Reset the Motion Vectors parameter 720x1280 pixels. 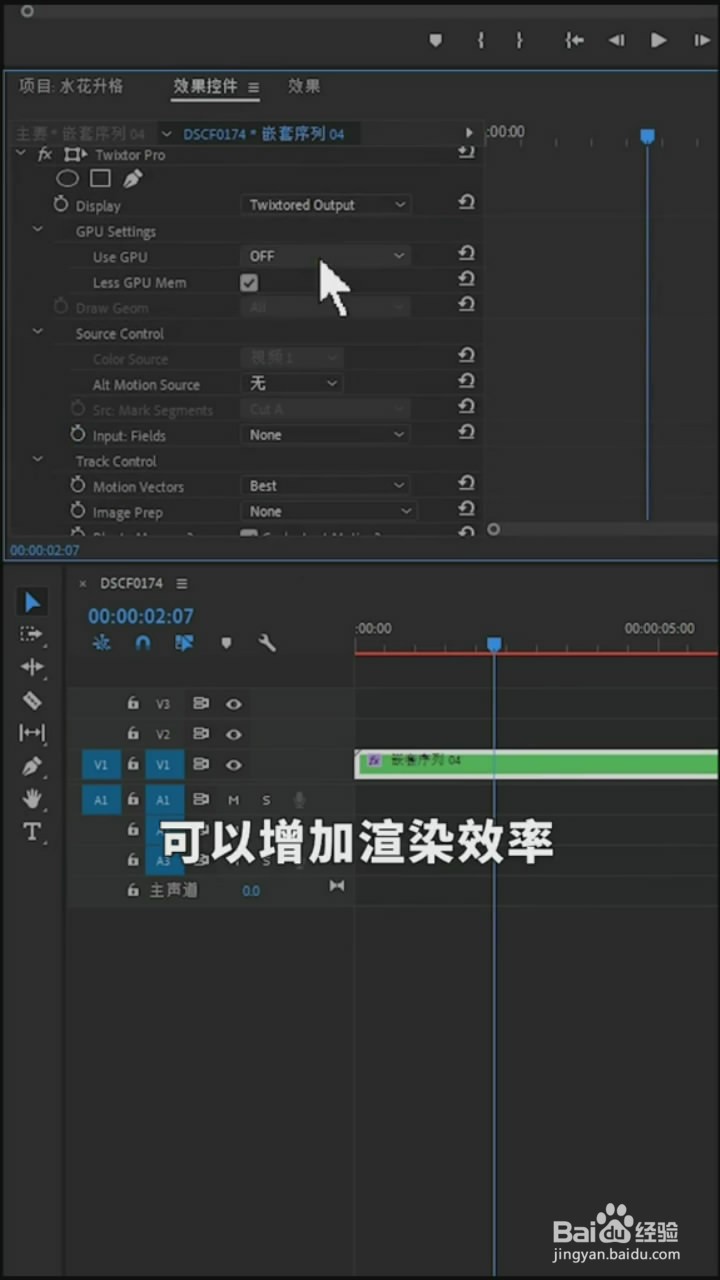click(466, 484)
